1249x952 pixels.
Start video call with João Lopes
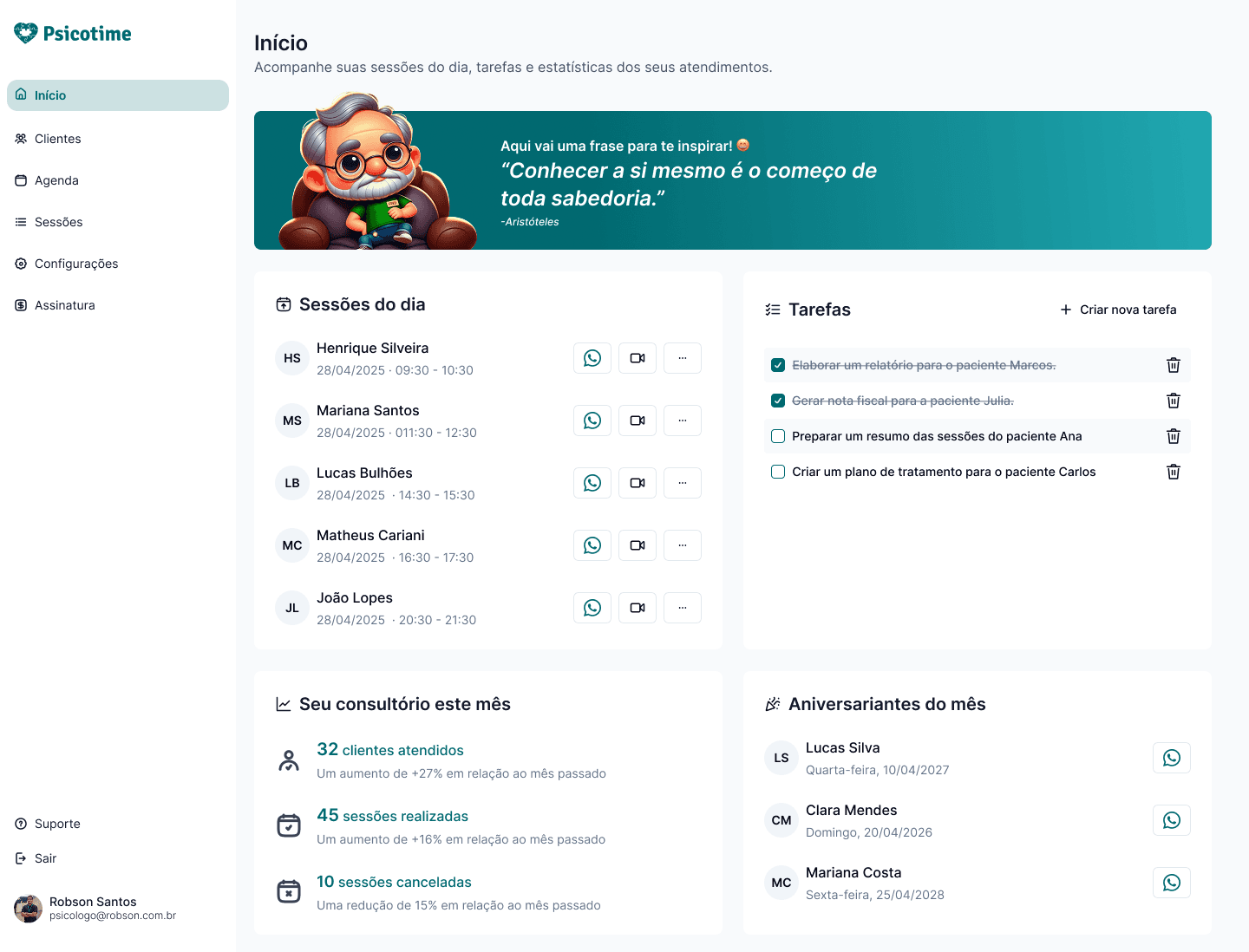638,608
